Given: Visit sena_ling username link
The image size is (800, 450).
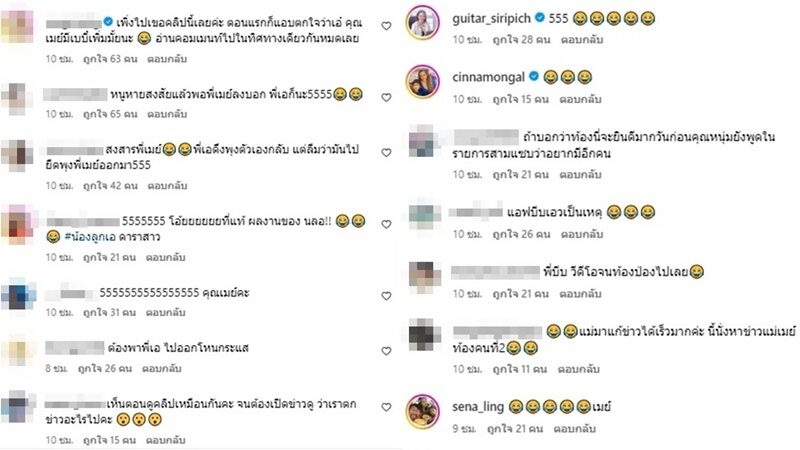Looking at the screenshot, I should pos(478,407).
